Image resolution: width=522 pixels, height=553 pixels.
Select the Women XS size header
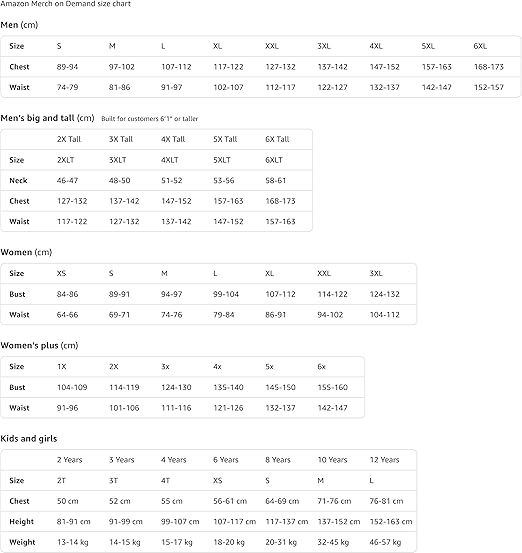(61, 274)
